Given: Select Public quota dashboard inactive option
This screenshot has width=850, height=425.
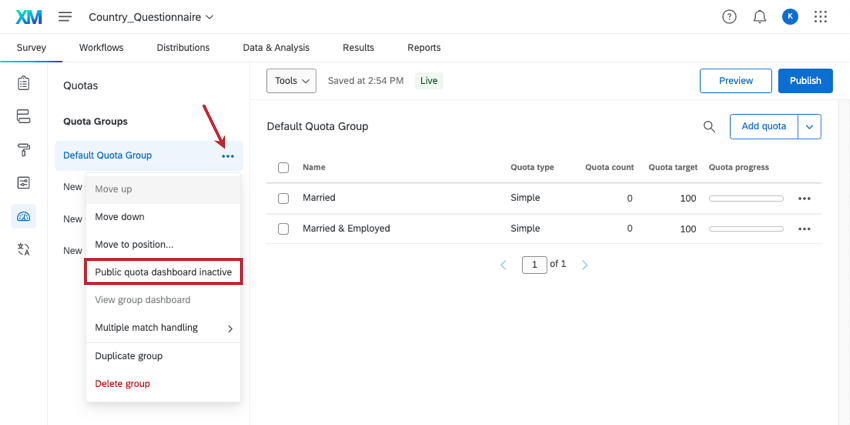Looking at the screenshot, I should [x=163, y=272].
